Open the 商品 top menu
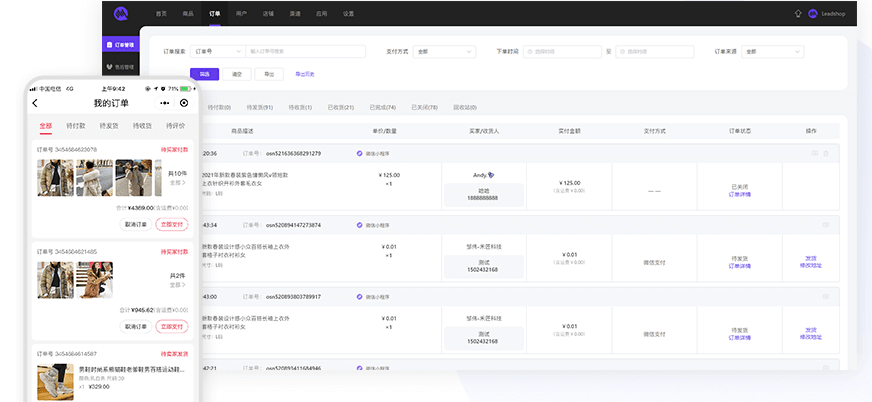Image resolution: width=872 pixels, height=402 pixels. pyautogui.click(x=188, y=14)
